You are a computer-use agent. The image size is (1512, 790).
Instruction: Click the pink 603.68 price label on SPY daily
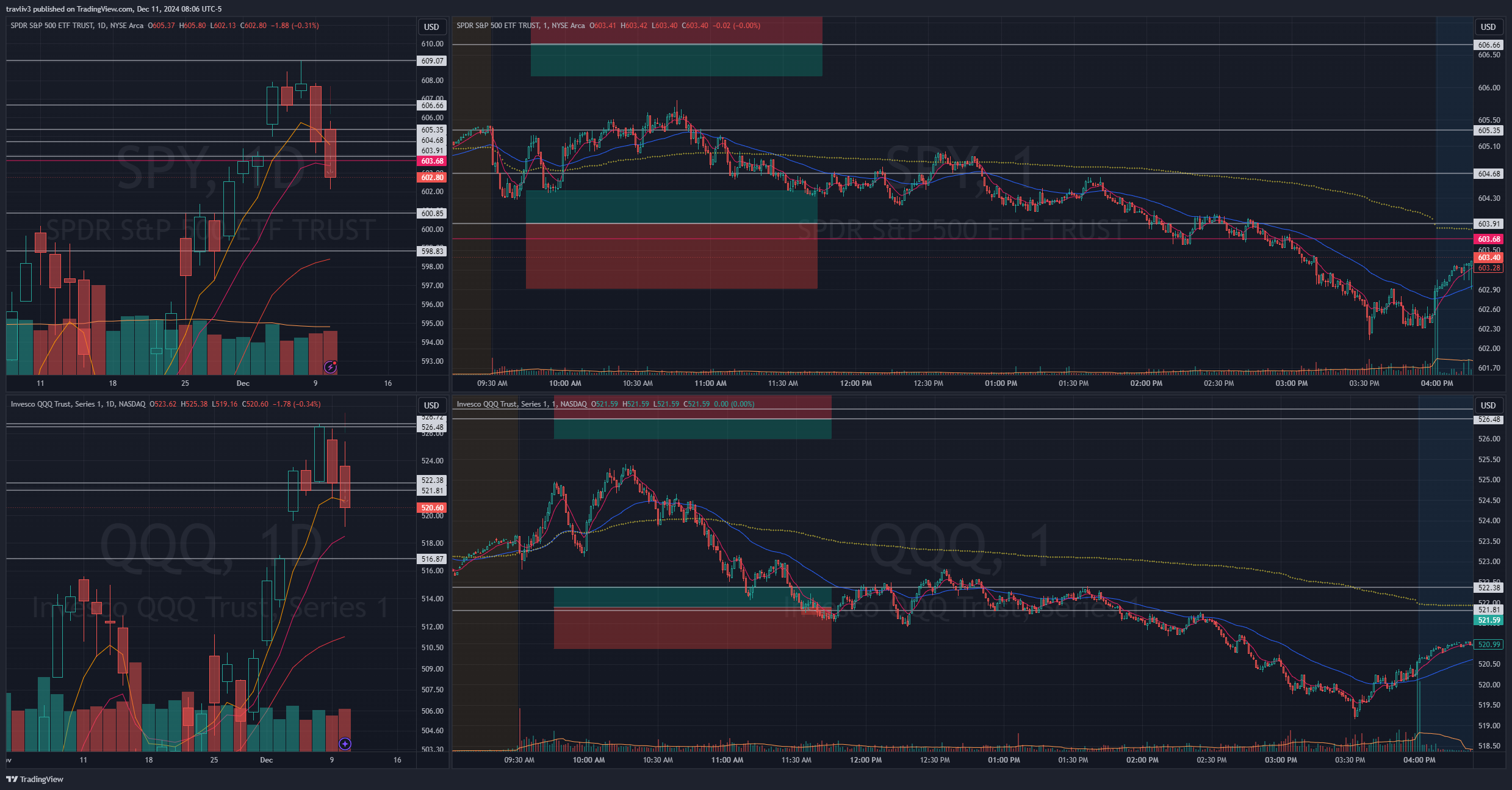point(432,161)
